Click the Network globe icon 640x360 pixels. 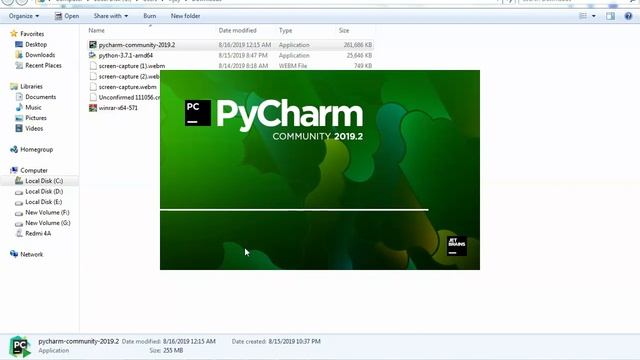14,254
